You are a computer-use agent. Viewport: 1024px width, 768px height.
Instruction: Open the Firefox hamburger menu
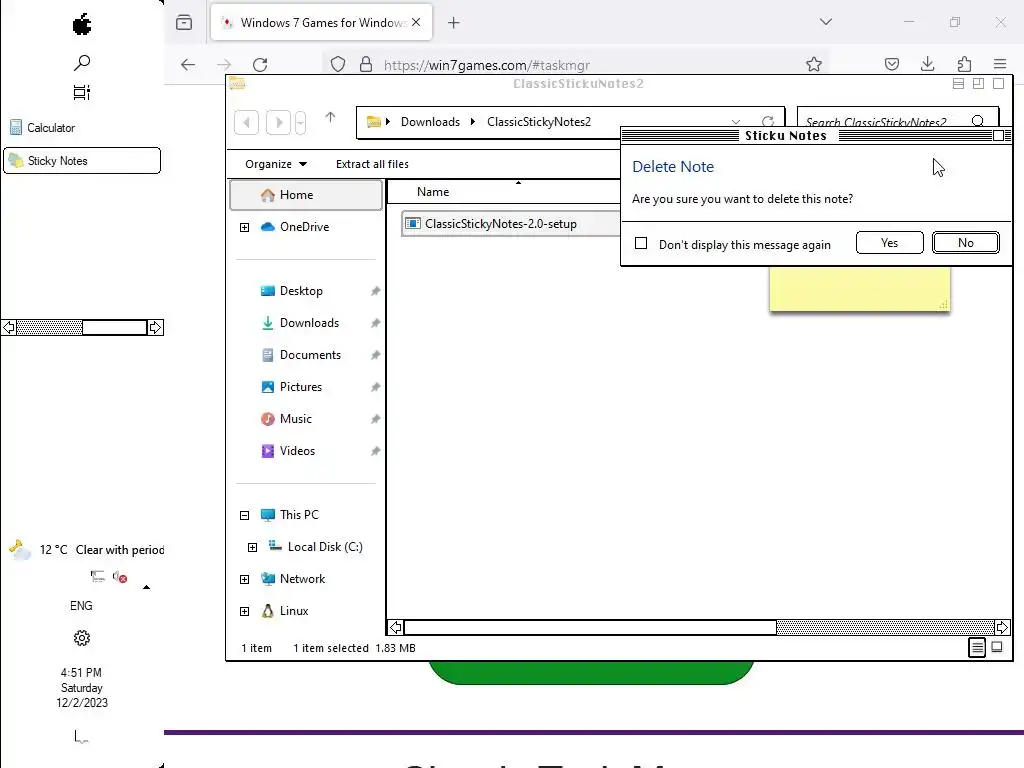(1000, 64)
